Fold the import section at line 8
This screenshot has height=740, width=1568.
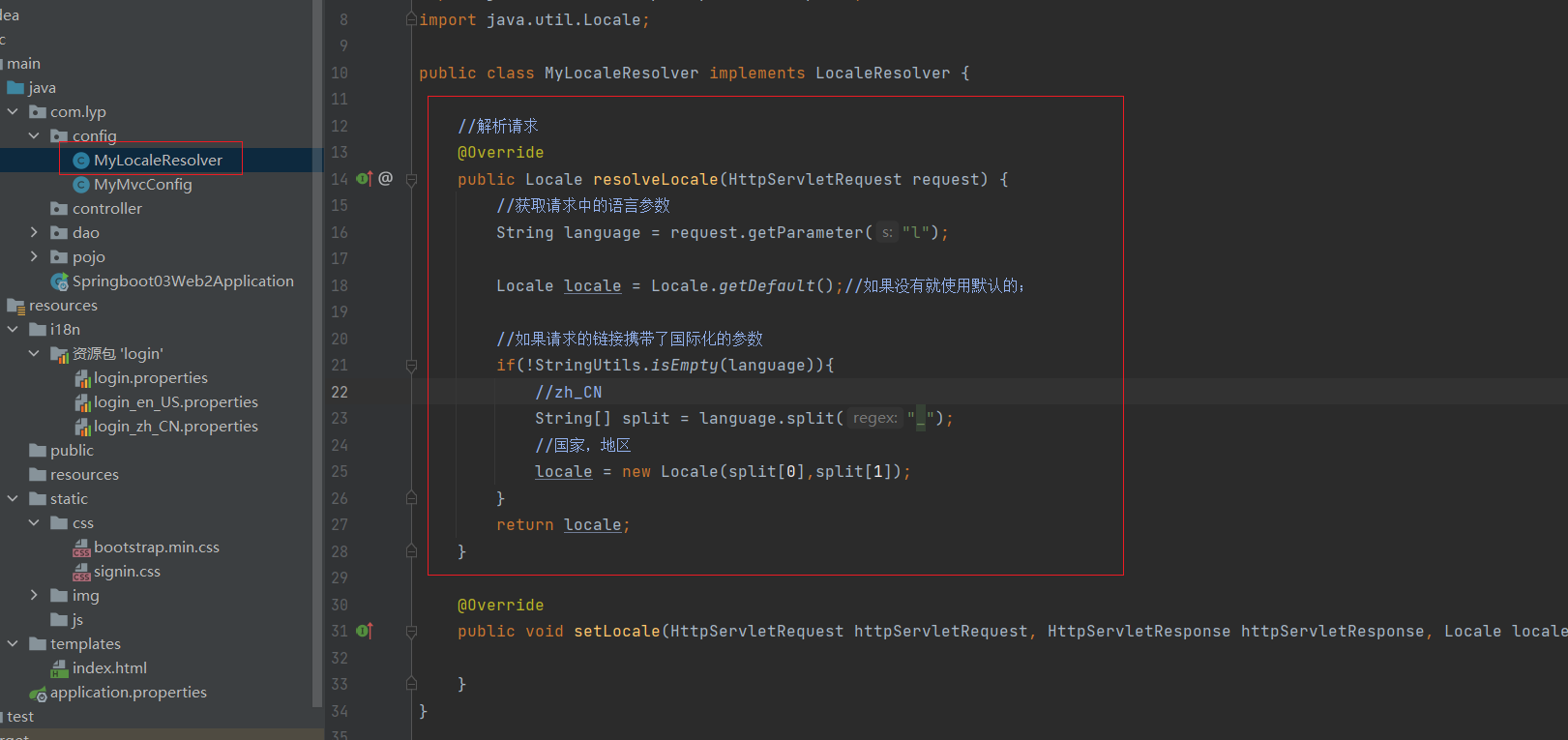[x=411, y=20]
